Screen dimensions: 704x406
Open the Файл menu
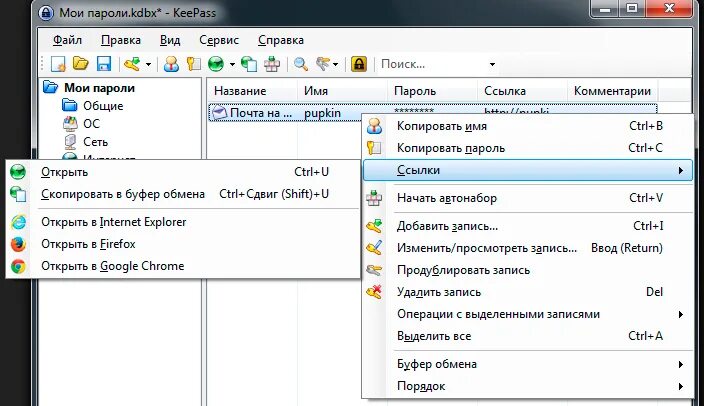(67, 40)
